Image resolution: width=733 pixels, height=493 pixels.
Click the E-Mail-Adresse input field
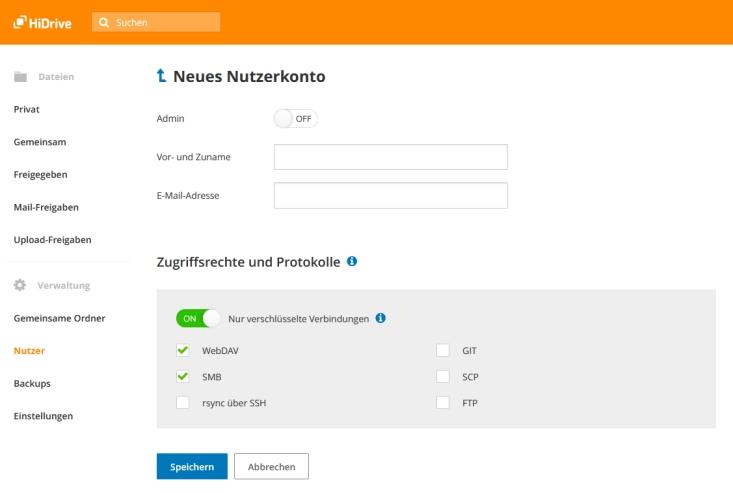click(x=391, y=195)
